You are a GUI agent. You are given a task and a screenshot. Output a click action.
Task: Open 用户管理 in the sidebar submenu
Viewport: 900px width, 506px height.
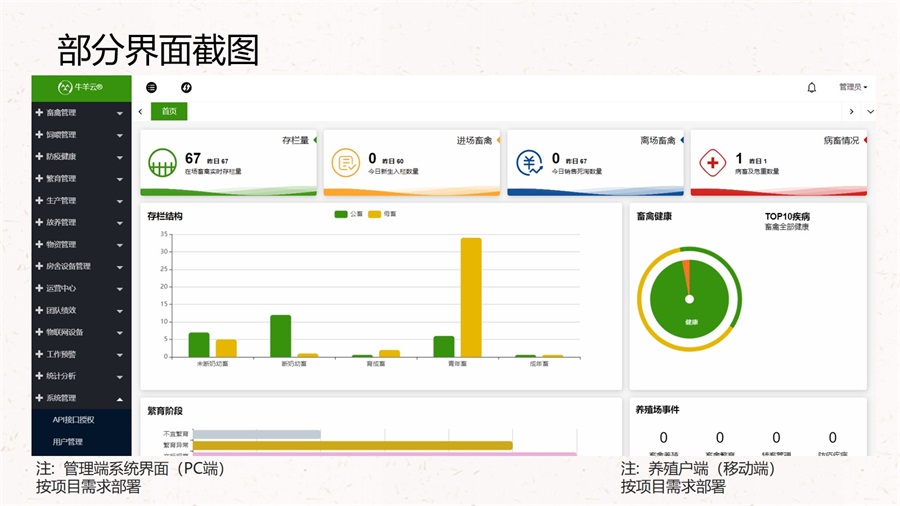68,441
